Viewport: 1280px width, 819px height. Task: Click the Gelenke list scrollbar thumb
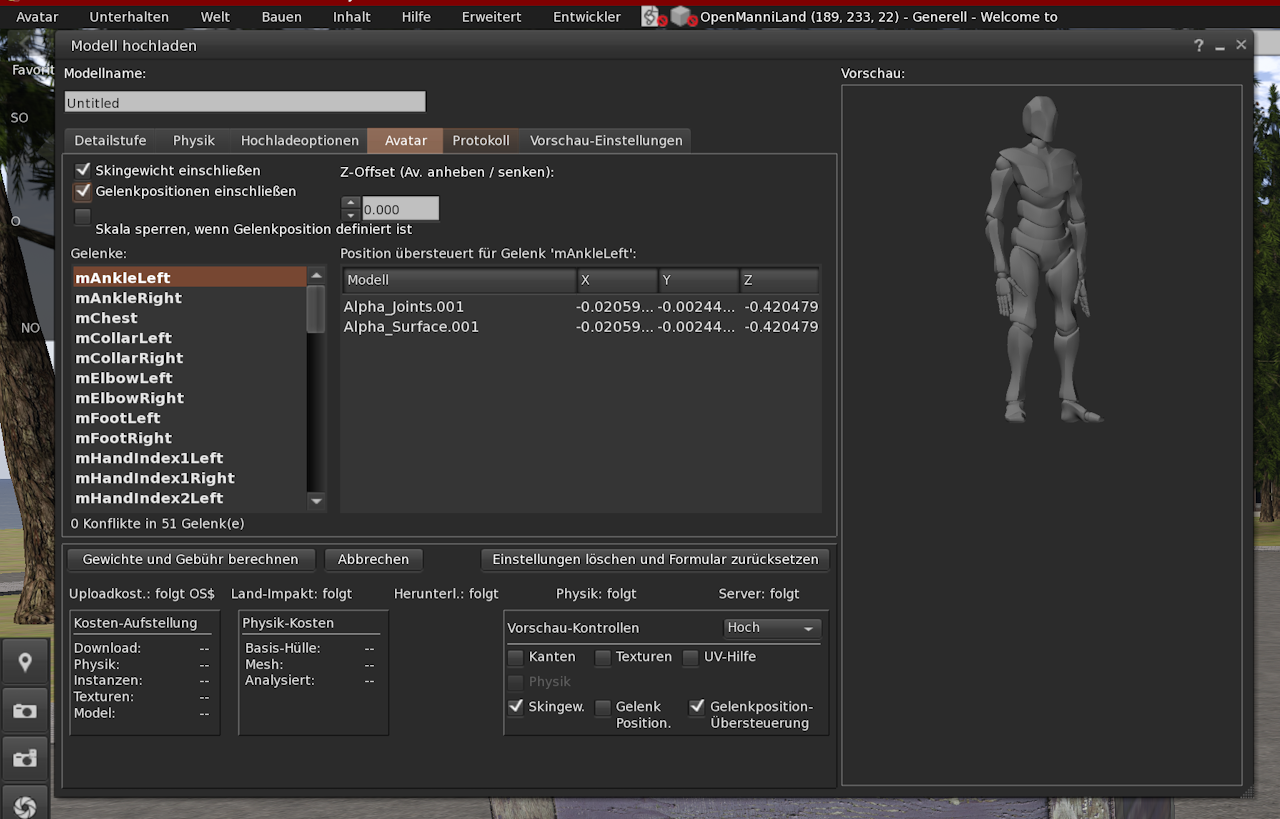tap(316, 308)
